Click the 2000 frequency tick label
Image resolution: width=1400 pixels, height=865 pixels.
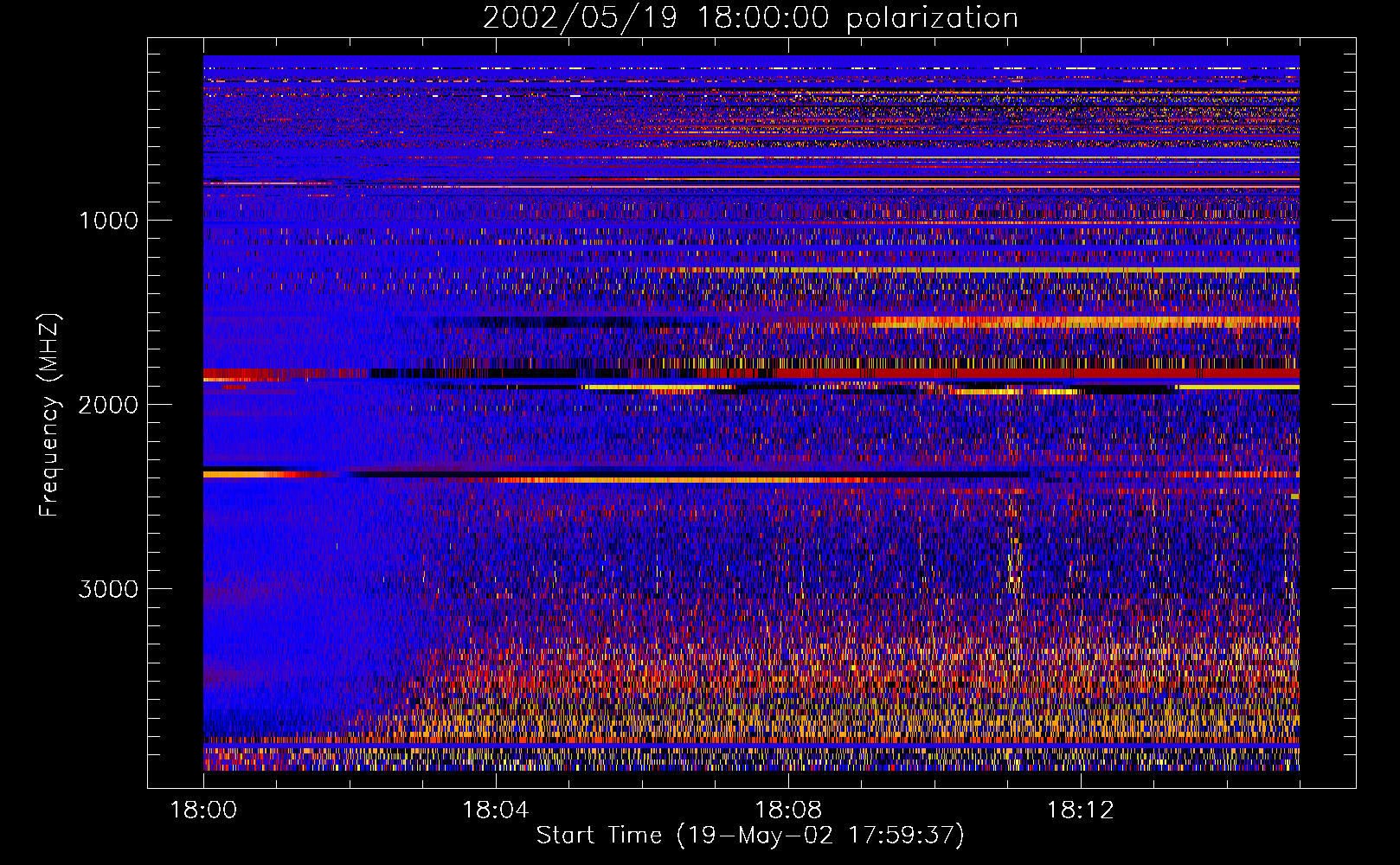(108, 405)
